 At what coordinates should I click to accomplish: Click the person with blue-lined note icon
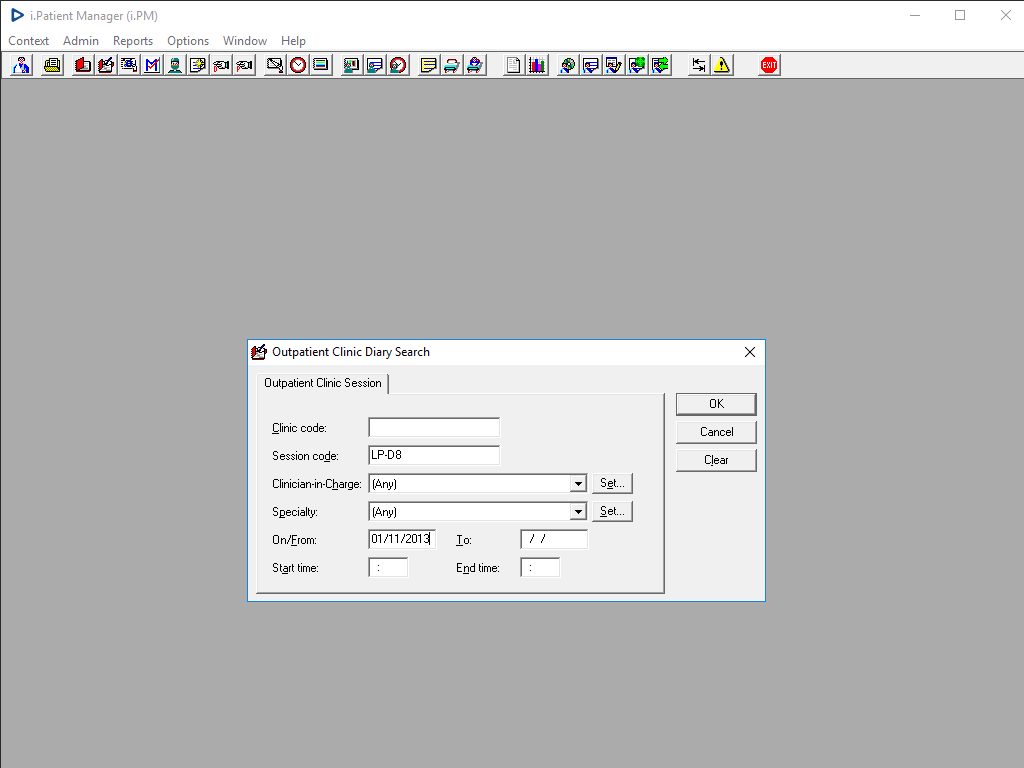(x=374, y=65)
